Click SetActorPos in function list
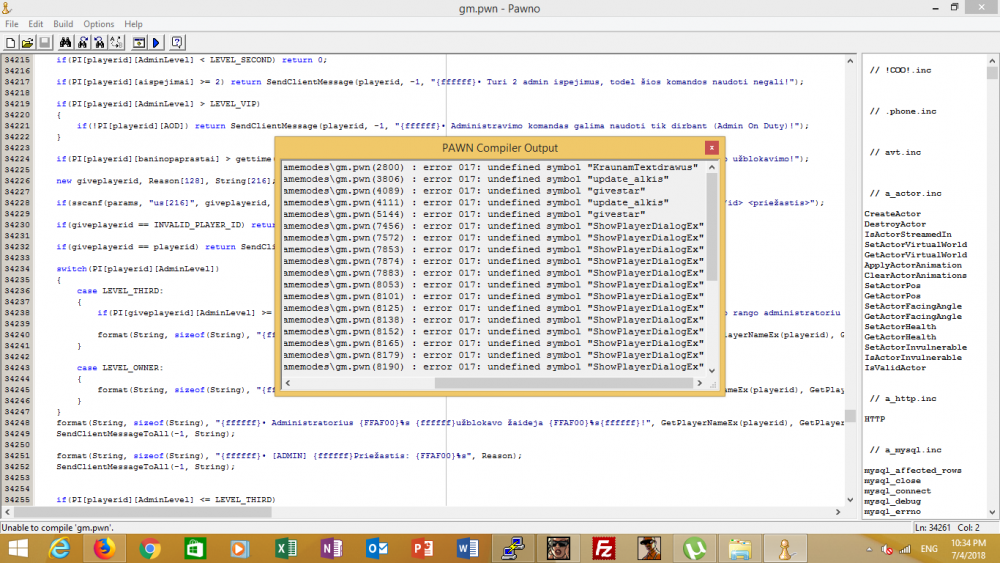 pyautogui.click(x=892, y=286)
